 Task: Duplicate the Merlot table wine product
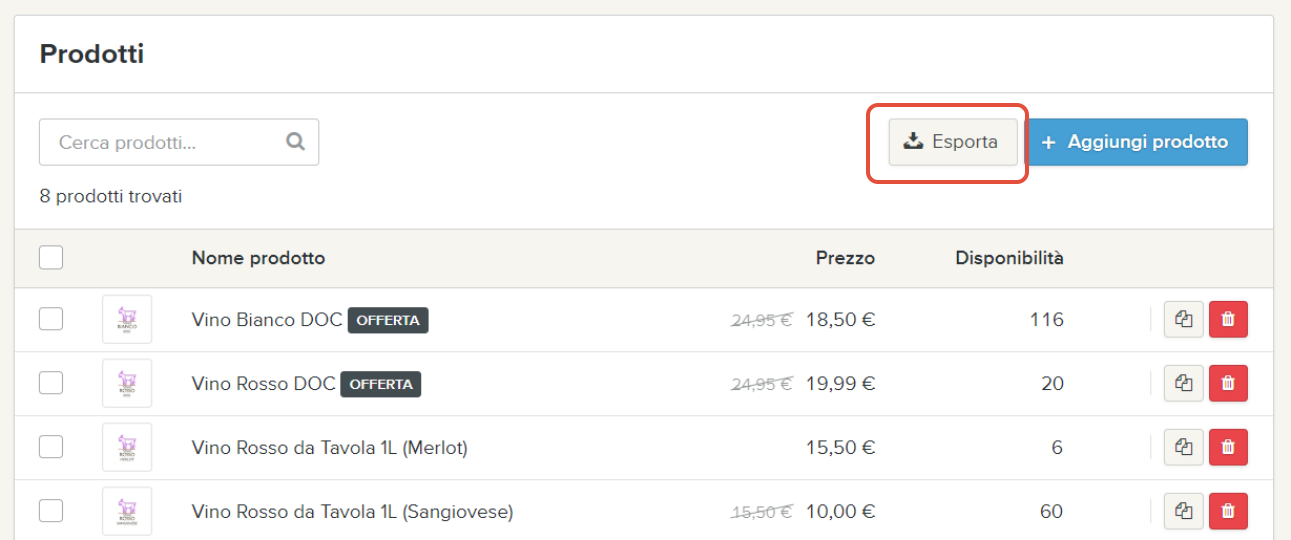click(x=1184, y=447)
